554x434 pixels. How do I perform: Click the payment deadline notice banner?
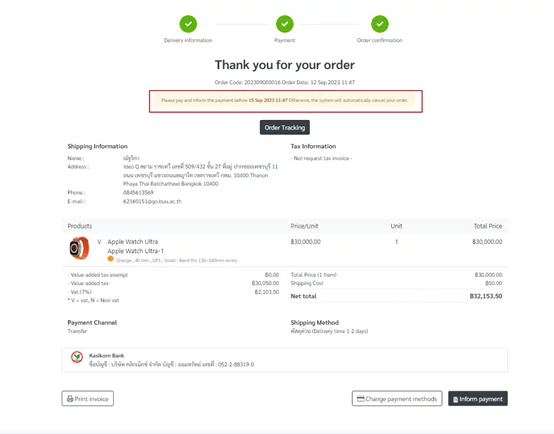285,101
